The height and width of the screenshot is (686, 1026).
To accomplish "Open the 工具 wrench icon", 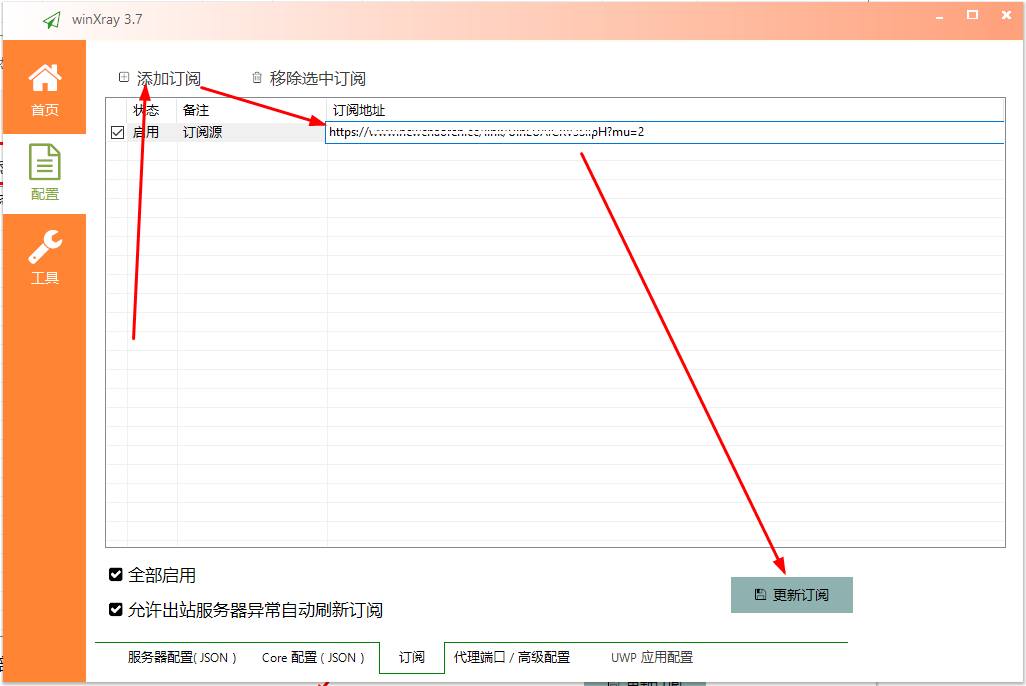I will 44,246.
